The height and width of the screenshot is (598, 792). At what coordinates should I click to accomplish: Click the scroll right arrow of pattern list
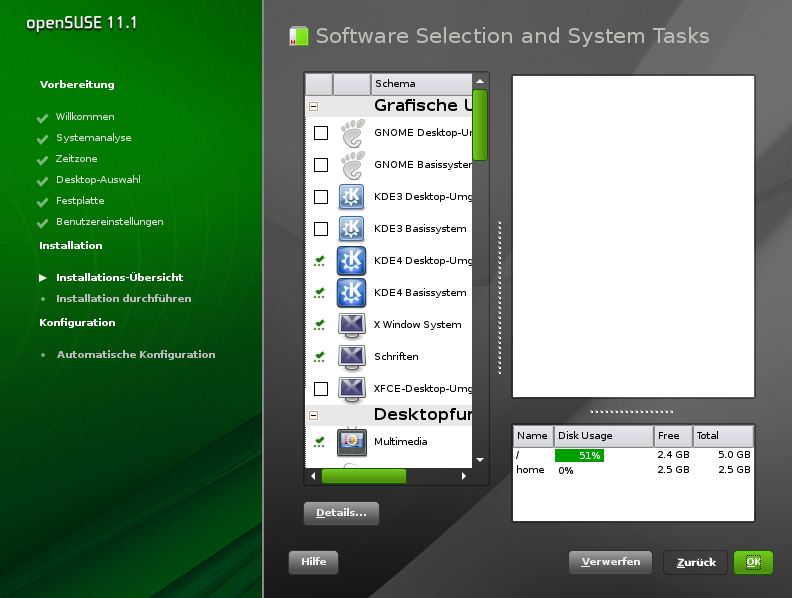pos(464,476)
